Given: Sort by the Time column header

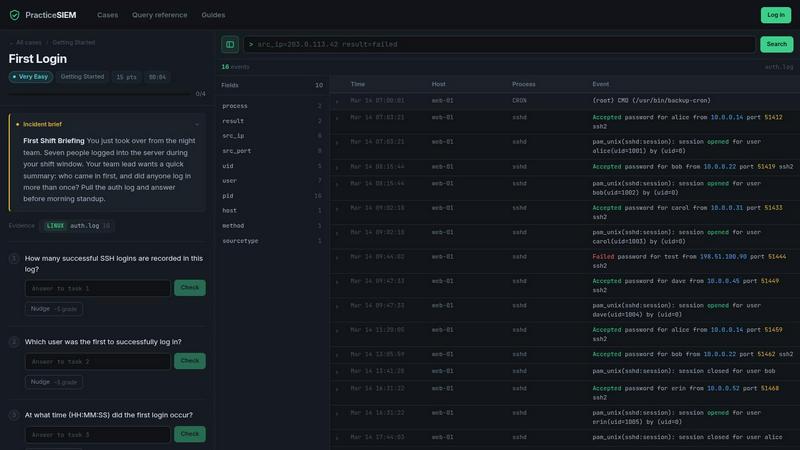Looking at the screenshot, I should [x=358, y=84].
